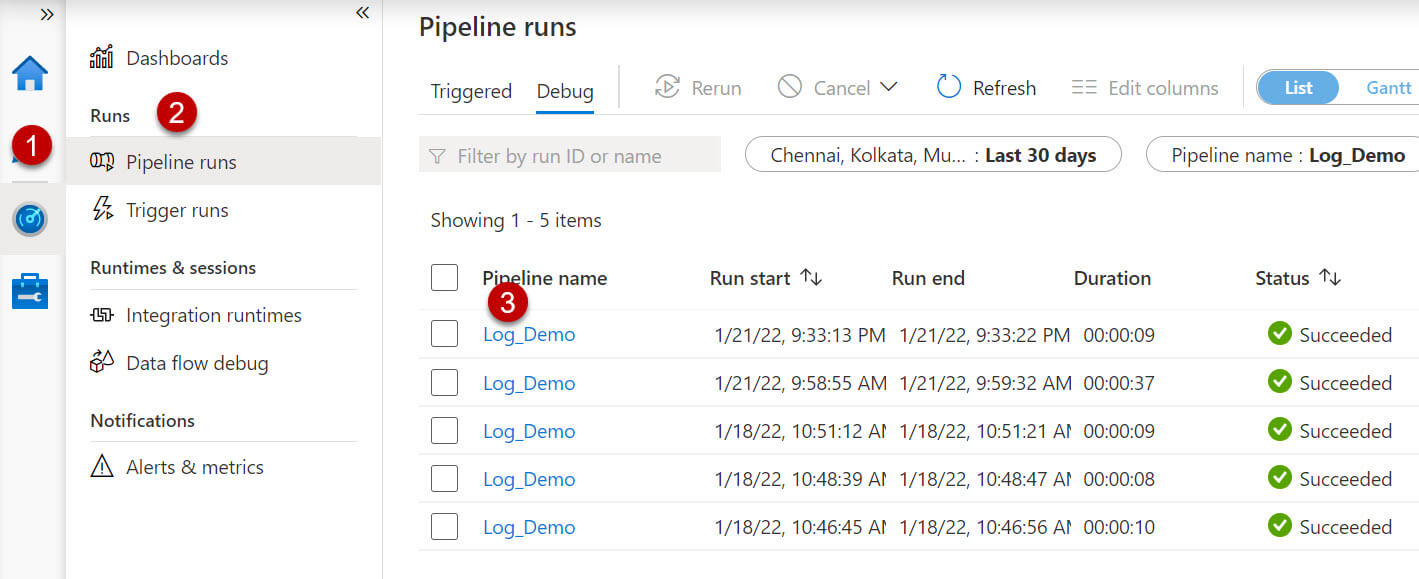This screenshot has height=579, width=1419.
Task: Expand the Cancel dropdown arrow
Action: tap(888, 88)
